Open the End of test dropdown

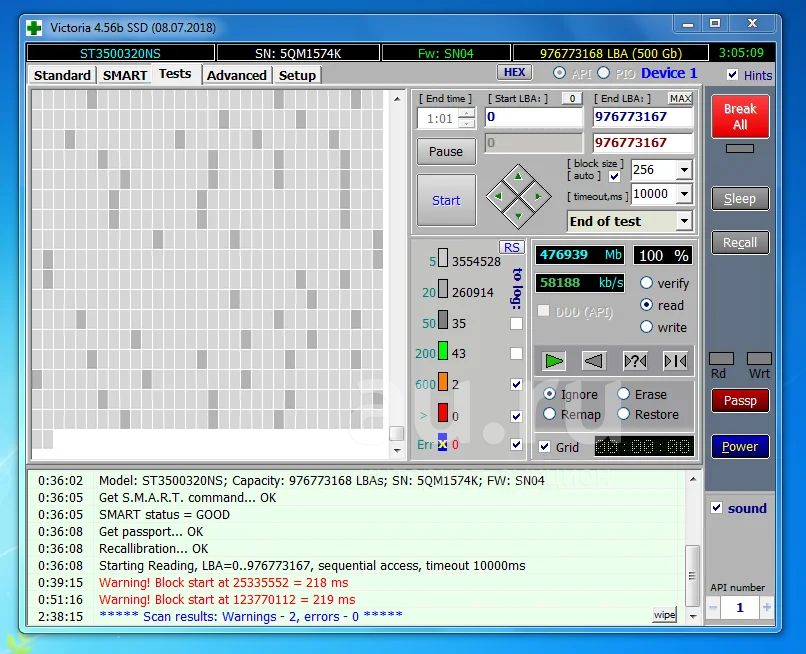pos(684,221)
